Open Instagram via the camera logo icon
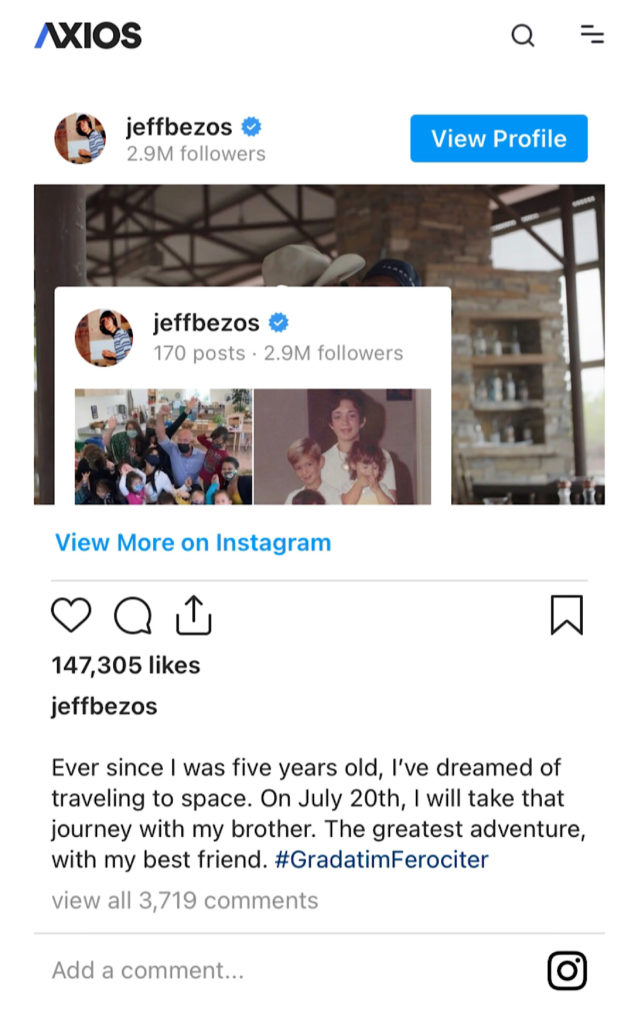Screen dimensions: 638x1024 tap(567, 970)
